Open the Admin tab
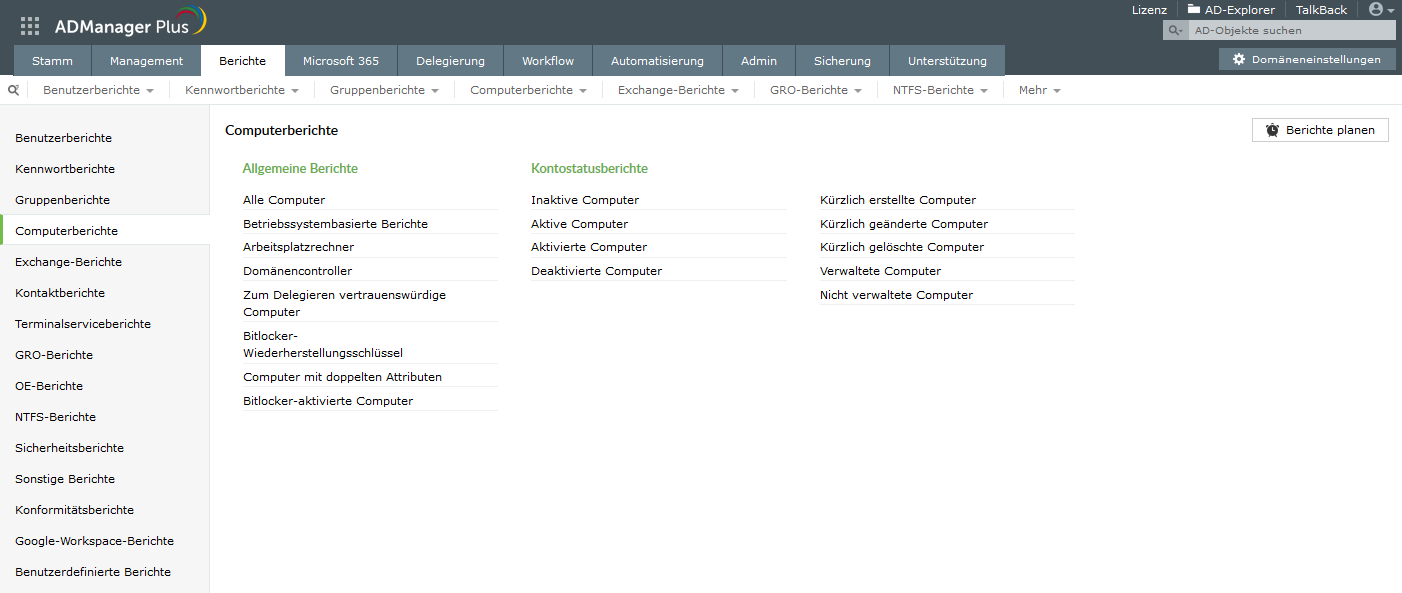The image size is (1402, 593). [759, 61]
